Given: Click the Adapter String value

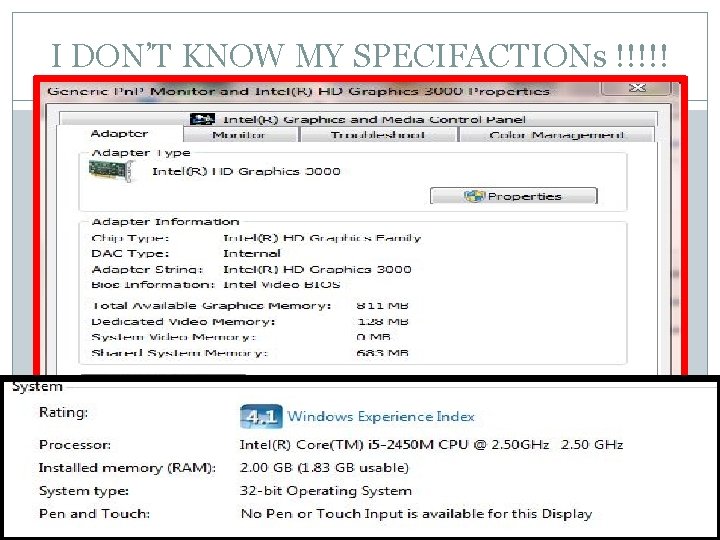Looking at the screenshot, I should pyautogui.click(x=317, y=269).
